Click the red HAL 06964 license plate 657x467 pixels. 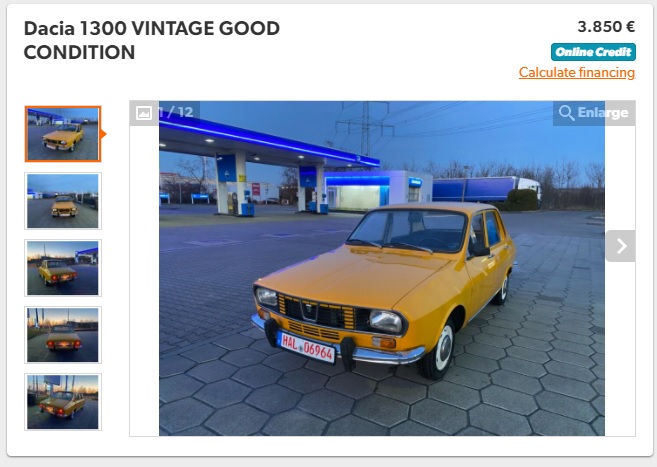click(307, 347)
